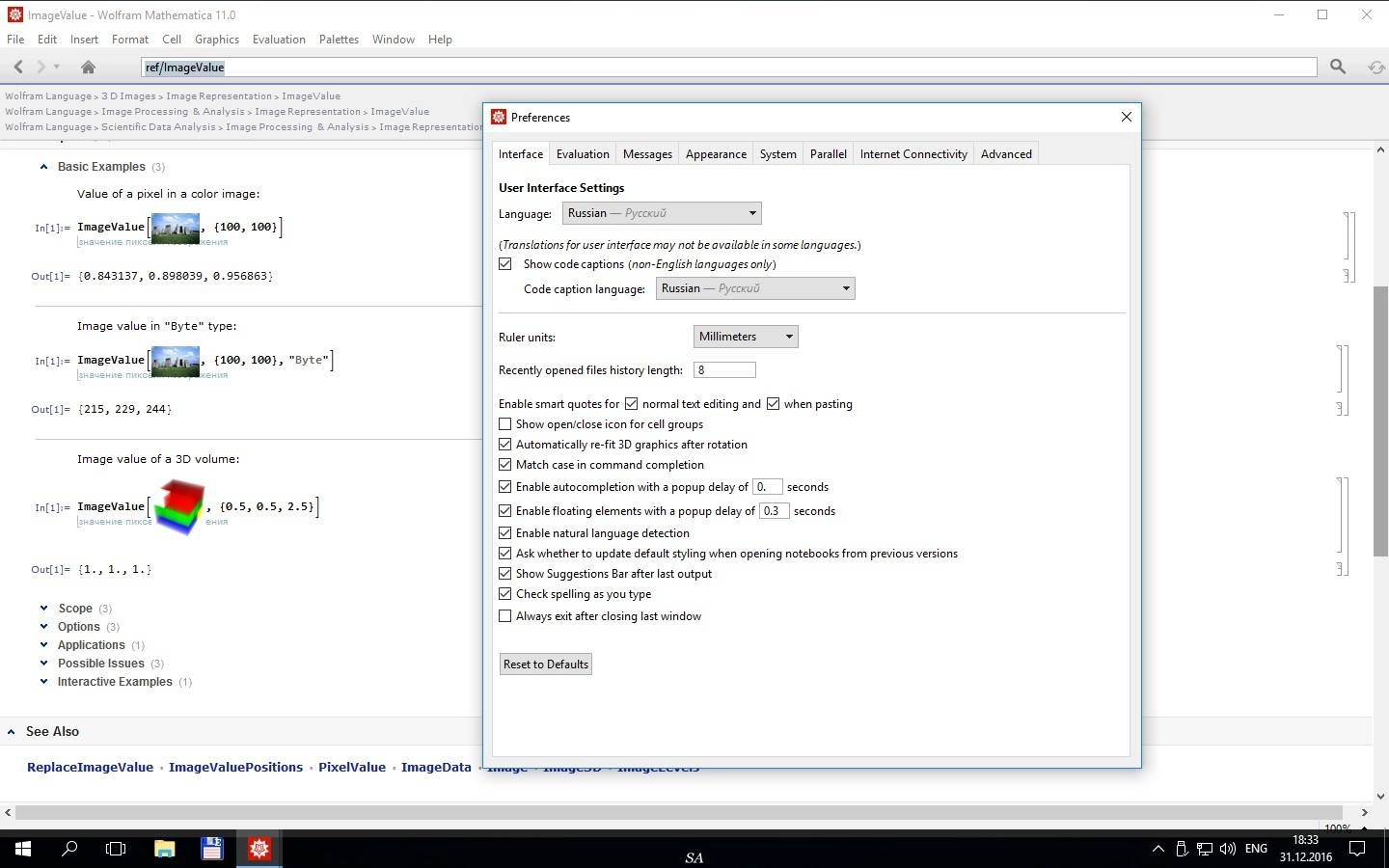
Task: Toggle Match case in command completion
Action: [504, 464]
